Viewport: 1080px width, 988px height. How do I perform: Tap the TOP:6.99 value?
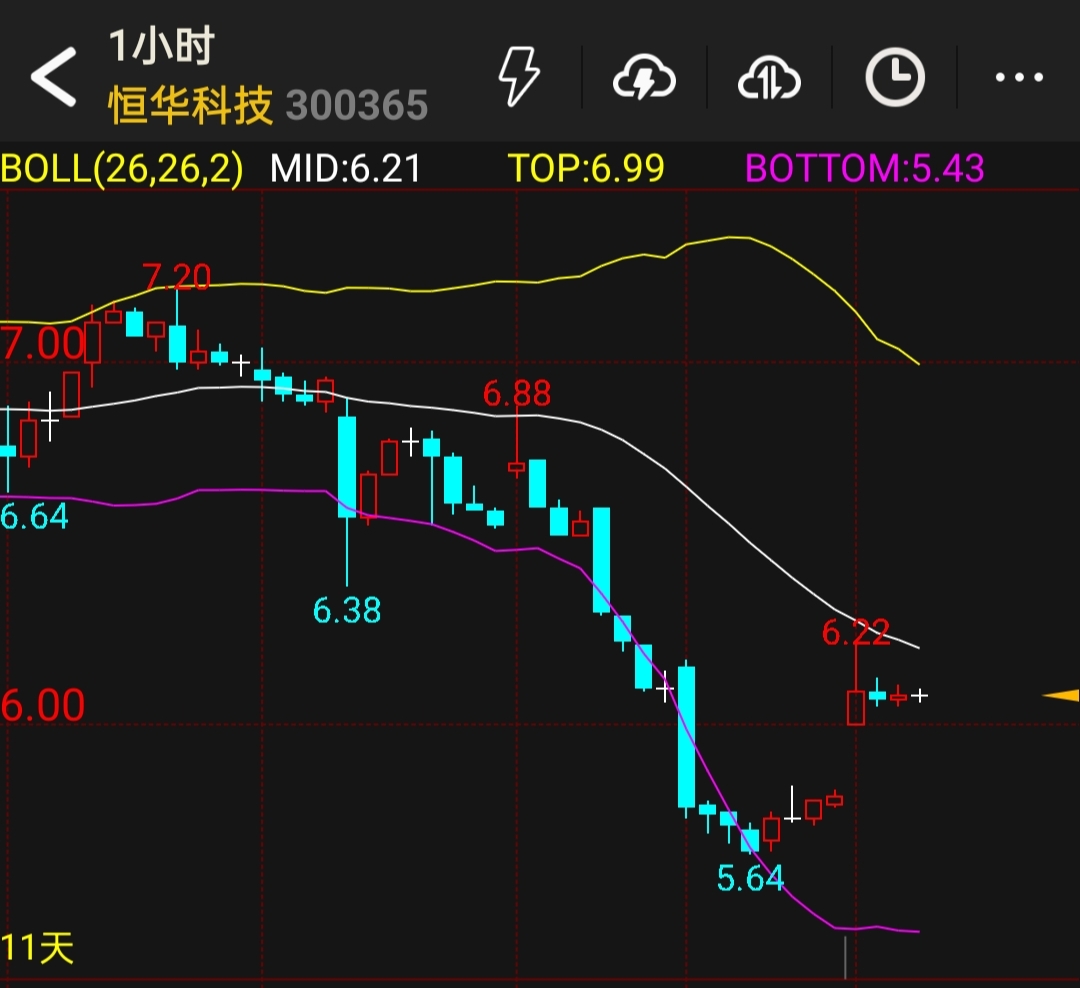pos(586,168)
